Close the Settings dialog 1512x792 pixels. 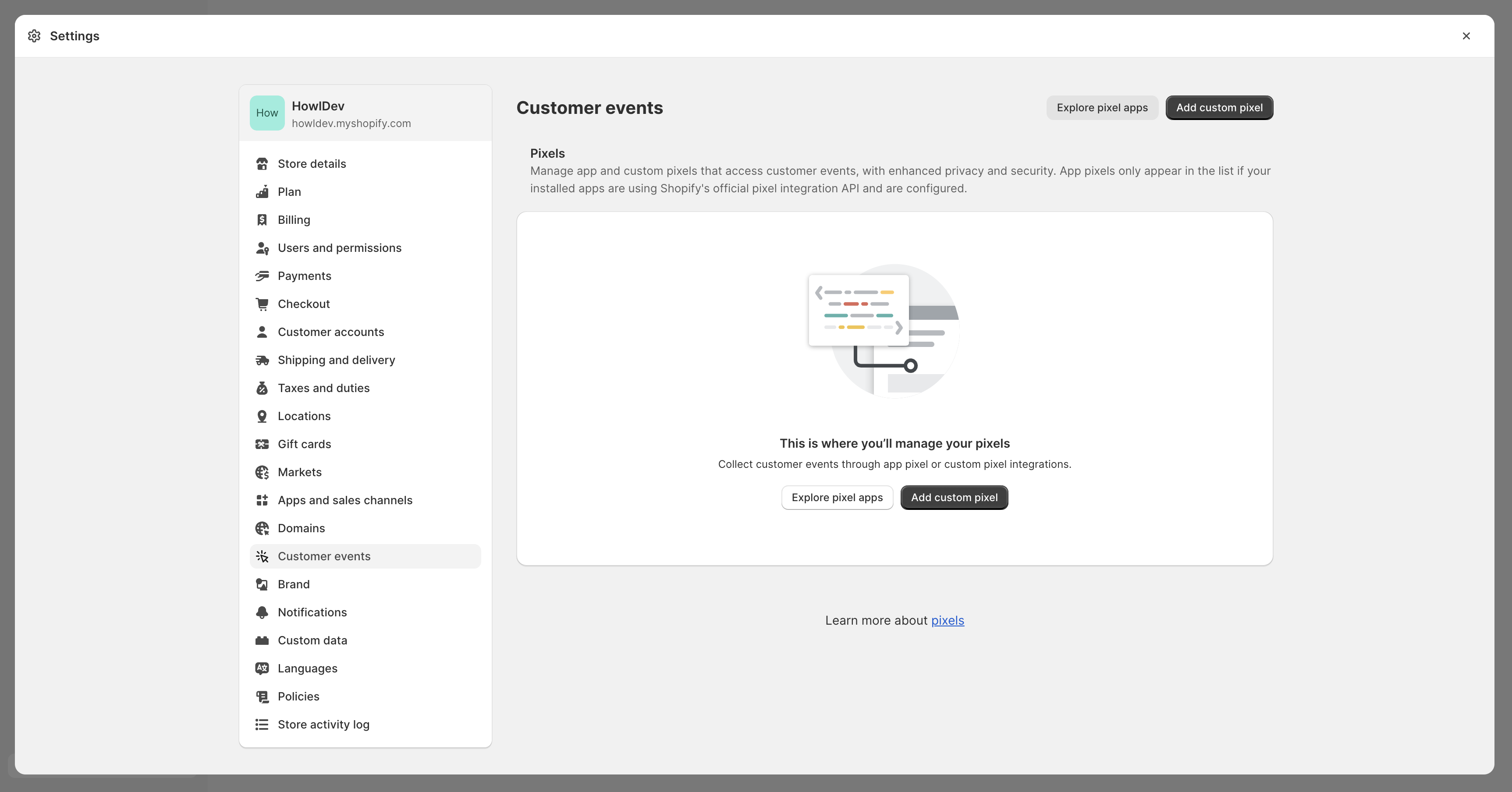[1466, 36]
